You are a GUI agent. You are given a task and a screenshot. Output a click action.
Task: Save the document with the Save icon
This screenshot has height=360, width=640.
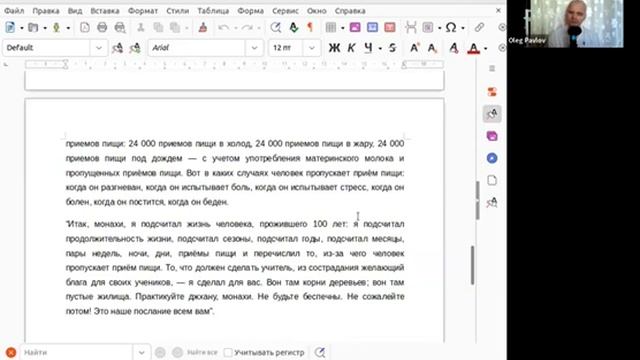pos(56,27)
